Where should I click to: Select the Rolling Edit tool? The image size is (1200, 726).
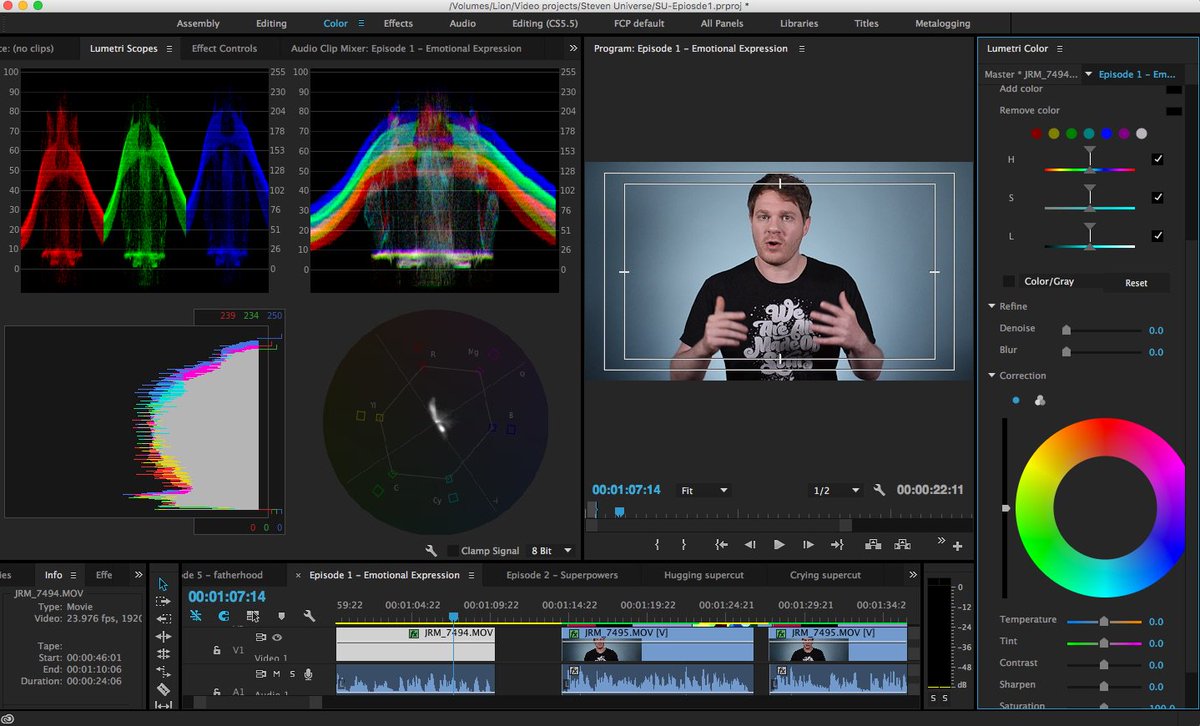163,654
